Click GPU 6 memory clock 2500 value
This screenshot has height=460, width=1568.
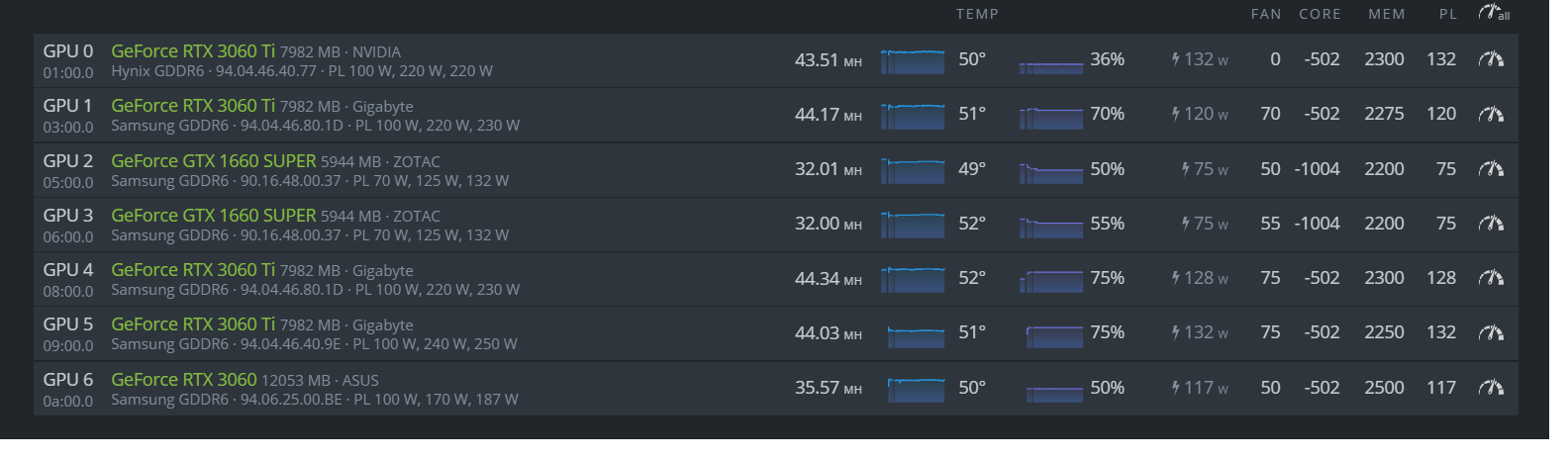(1384, 388)
